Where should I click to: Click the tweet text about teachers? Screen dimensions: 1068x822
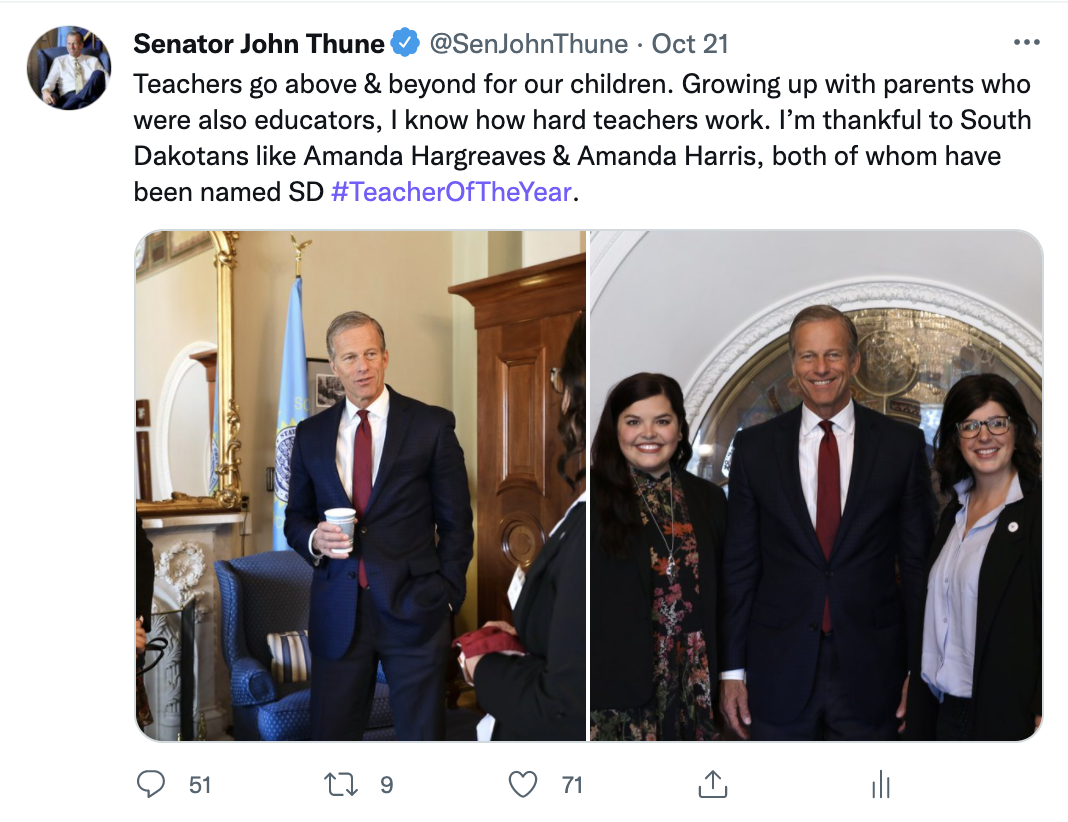point(582,138)
